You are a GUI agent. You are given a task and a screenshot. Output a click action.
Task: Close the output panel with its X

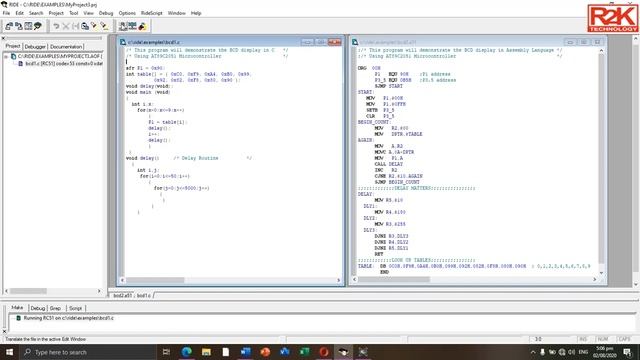pos(4,331)
